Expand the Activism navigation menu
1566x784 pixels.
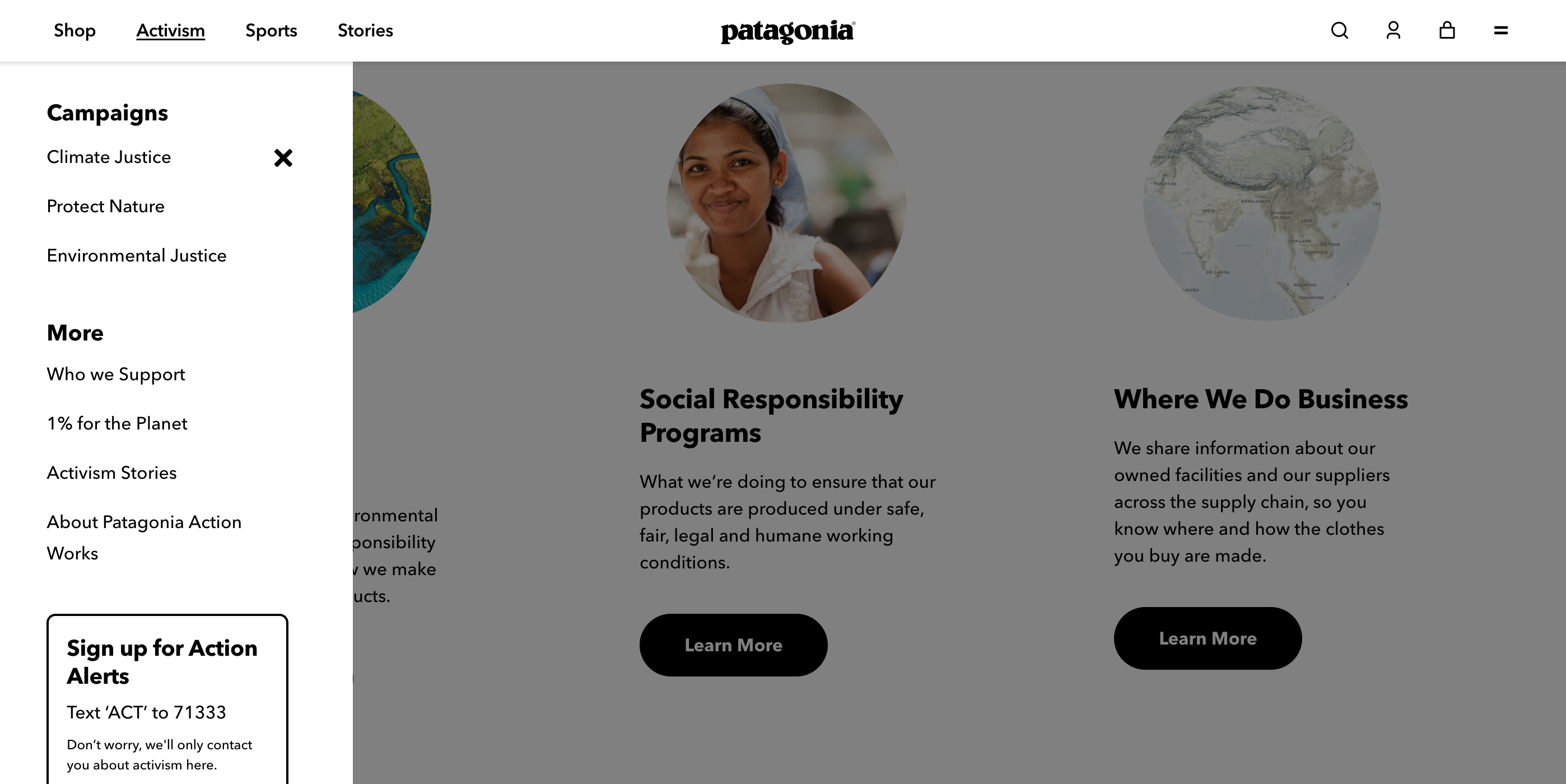pyautogui.click(x=170, y=30)
